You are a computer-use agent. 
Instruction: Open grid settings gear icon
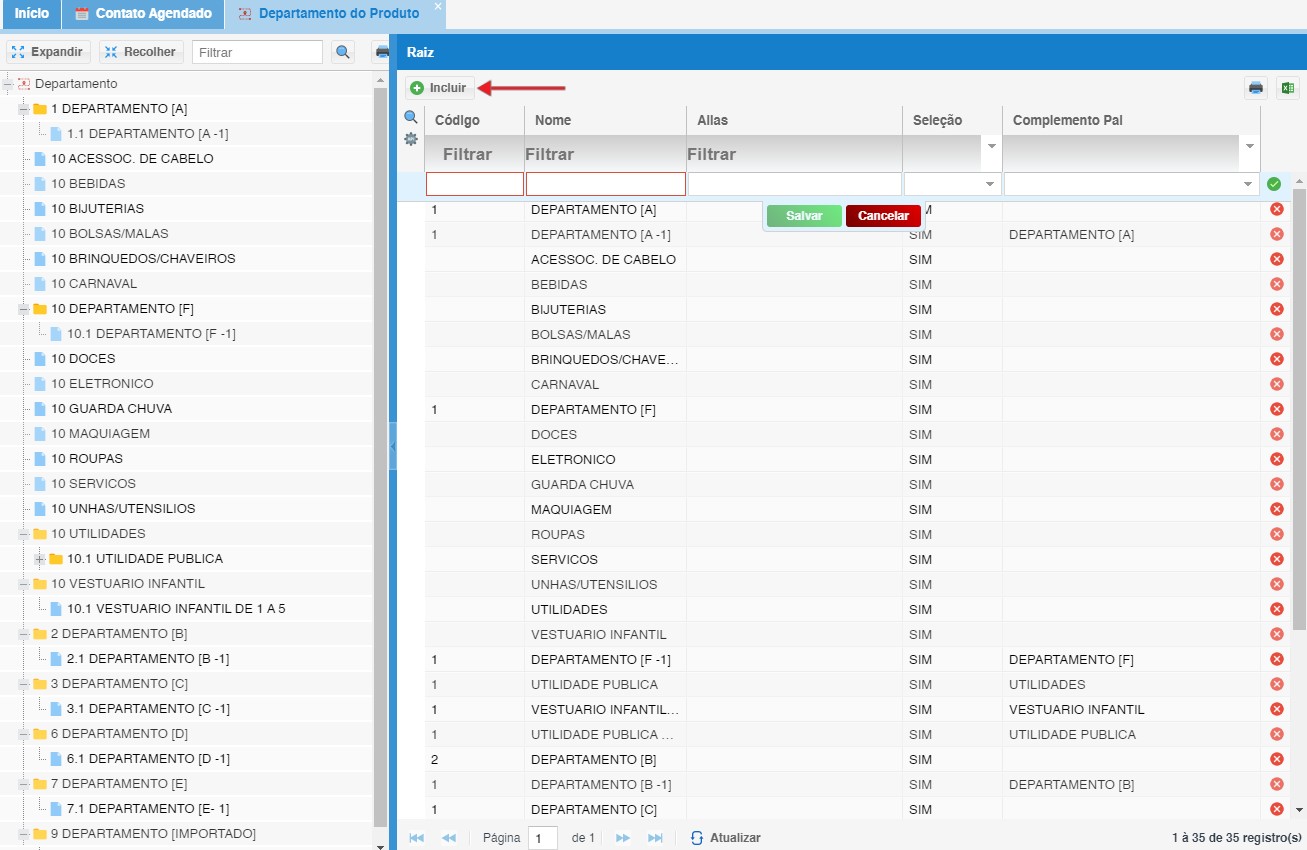[x=411, y=139]
